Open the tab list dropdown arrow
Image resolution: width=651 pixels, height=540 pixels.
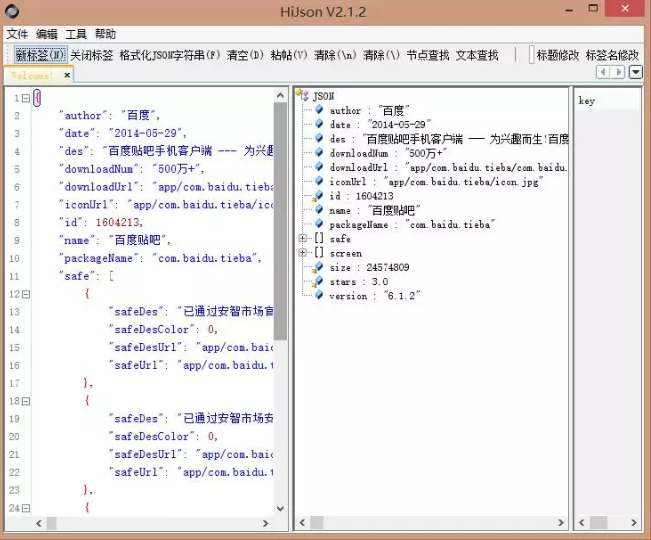(x=636, y=72)
